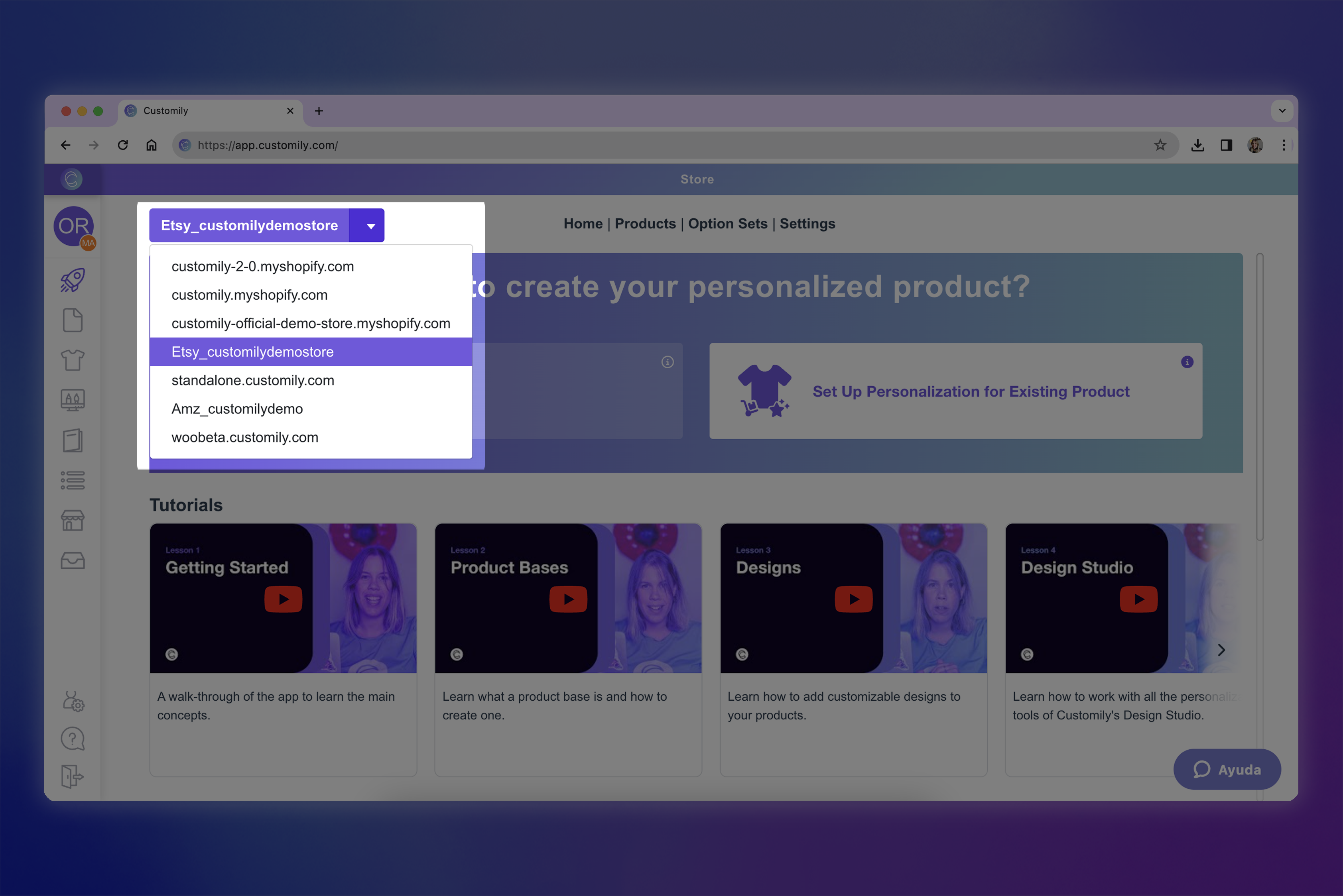Play the Getting Started tutorial video
Viewport: 1343px width, 896px height.
[283, 599]
